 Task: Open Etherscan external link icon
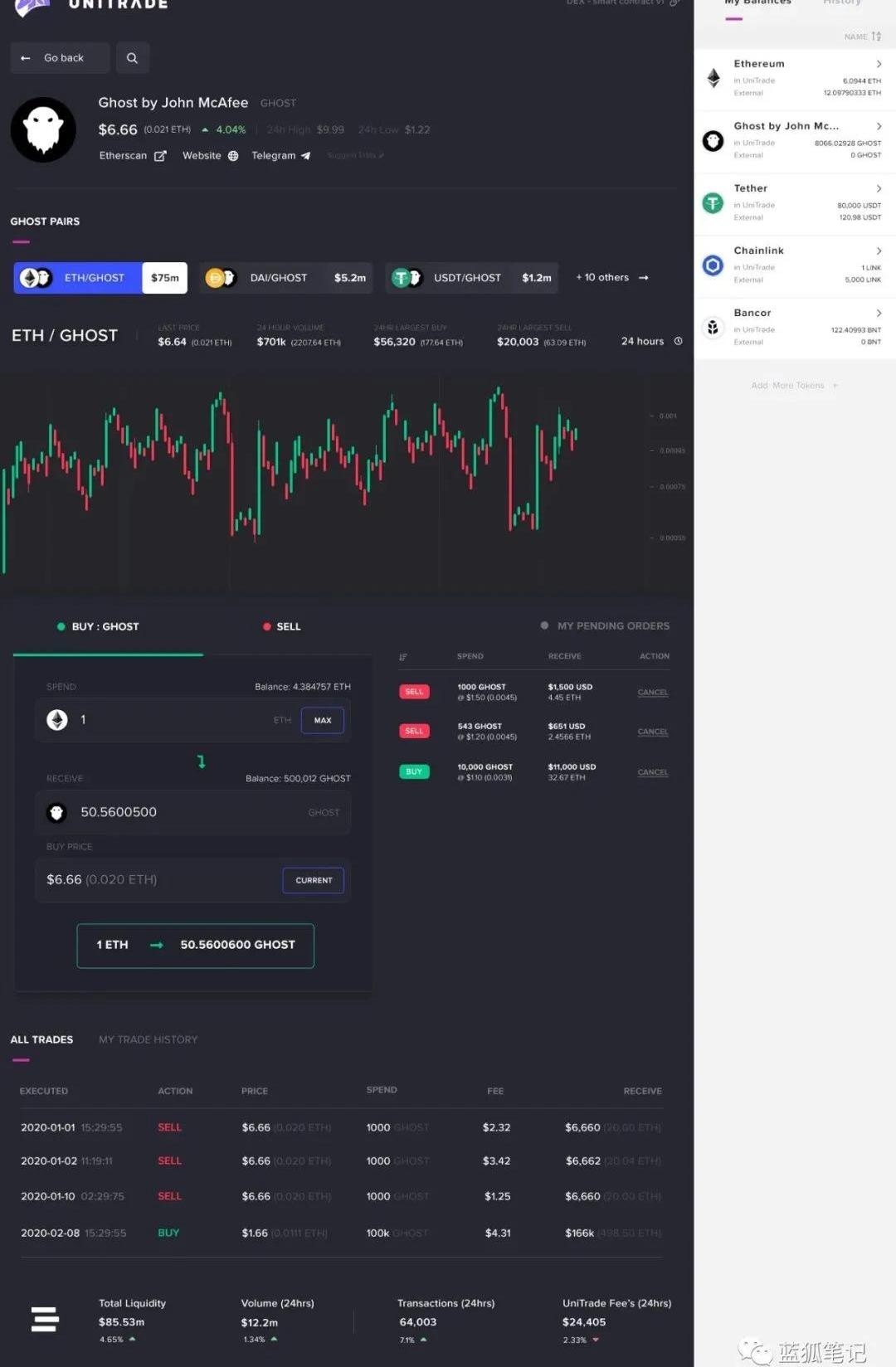point(160,156)
